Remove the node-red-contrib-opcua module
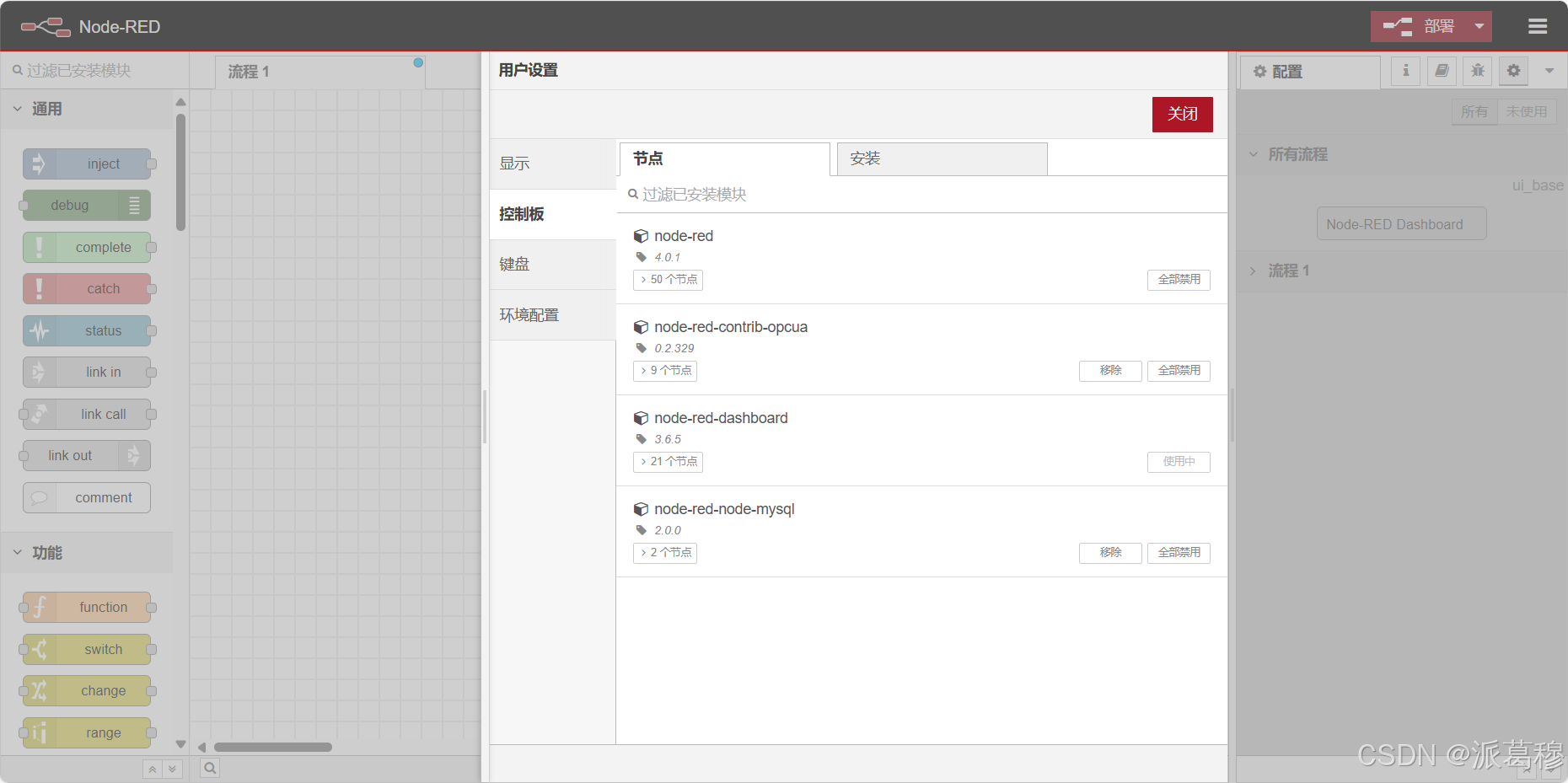The width and height of the screenshot is (1568, 783). tap(1110, 371)
